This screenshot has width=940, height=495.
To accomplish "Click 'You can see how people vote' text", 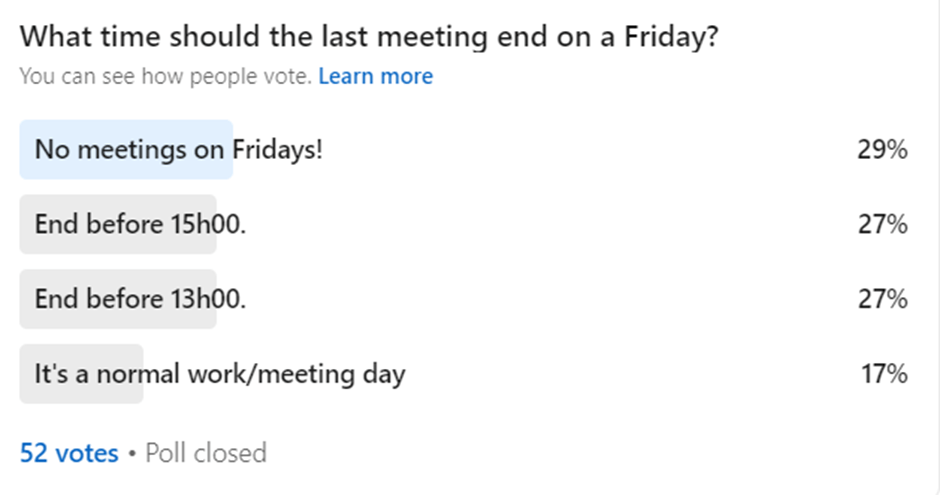I will [x=166, y=76].
